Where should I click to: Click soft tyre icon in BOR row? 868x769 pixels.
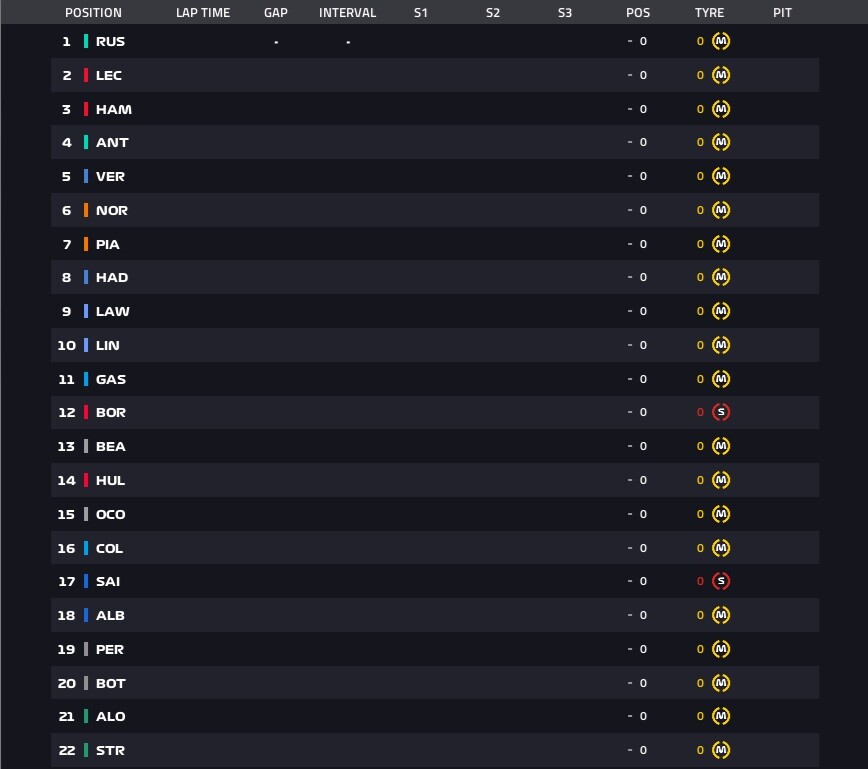[x=721, y=412]
